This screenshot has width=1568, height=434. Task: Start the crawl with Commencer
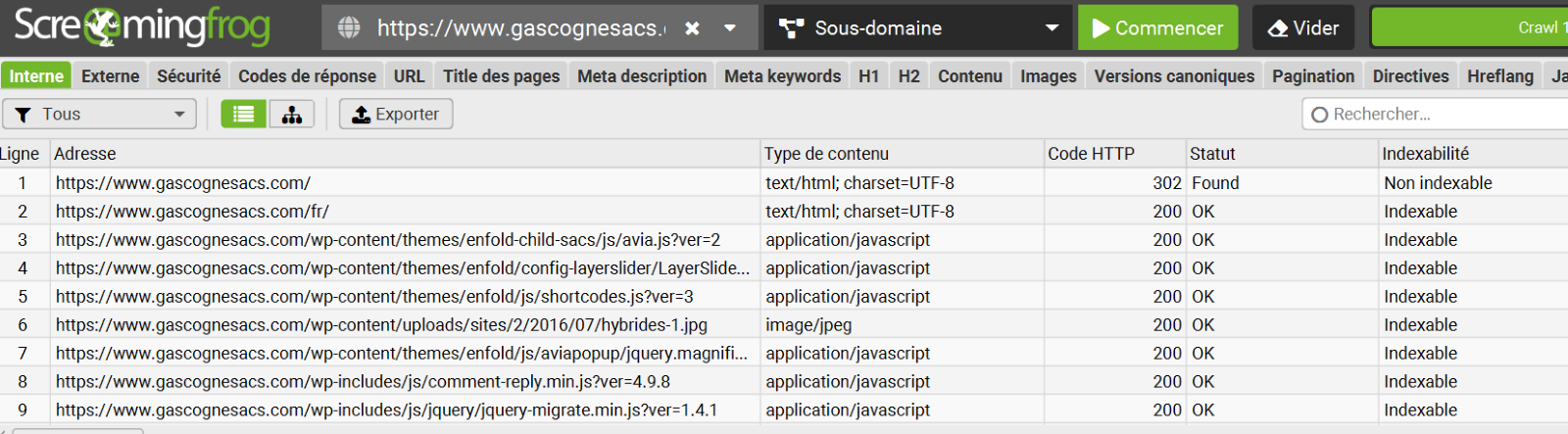point(1157,28)
